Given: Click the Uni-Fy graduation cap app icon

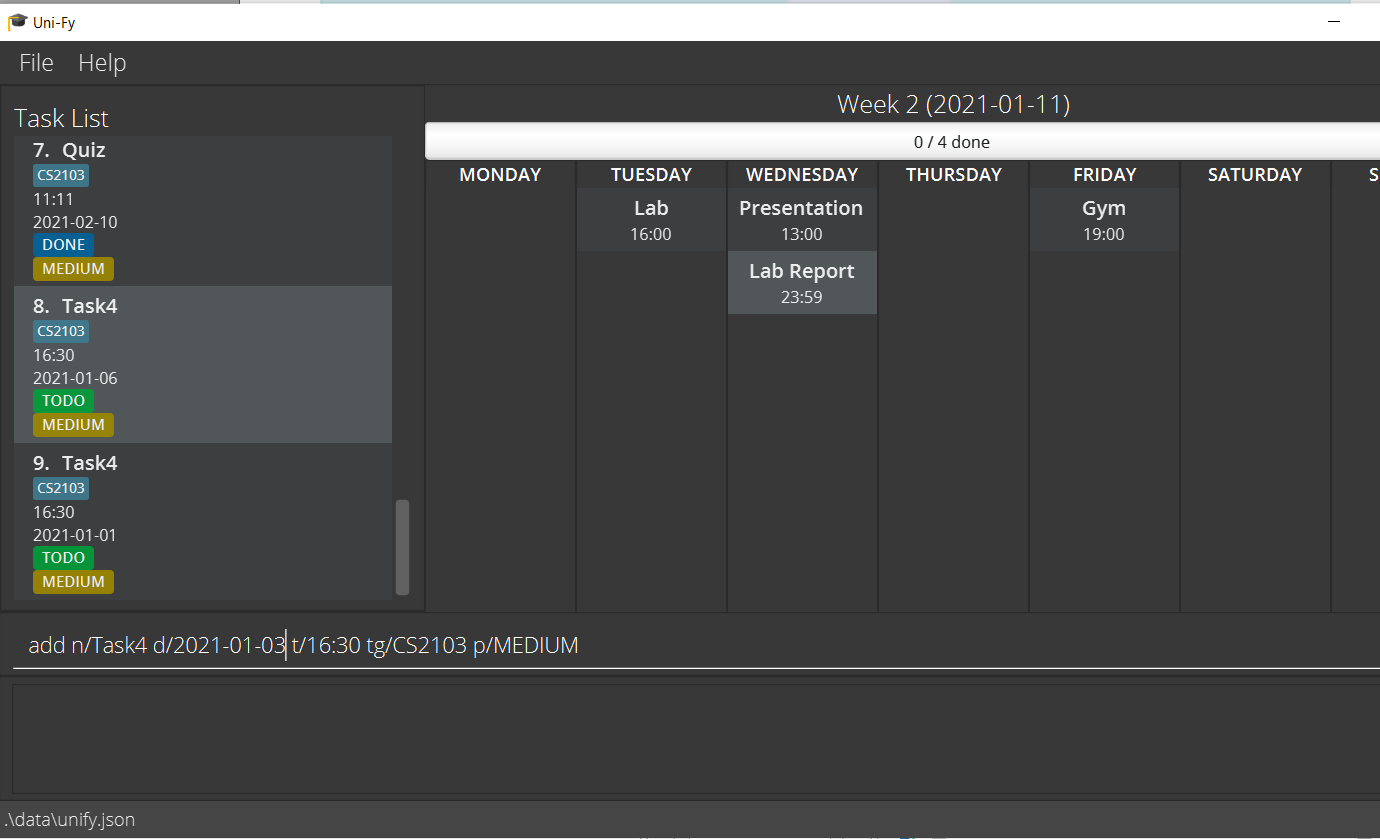Looking at the screenshot, I should click(x=17, y=21).
